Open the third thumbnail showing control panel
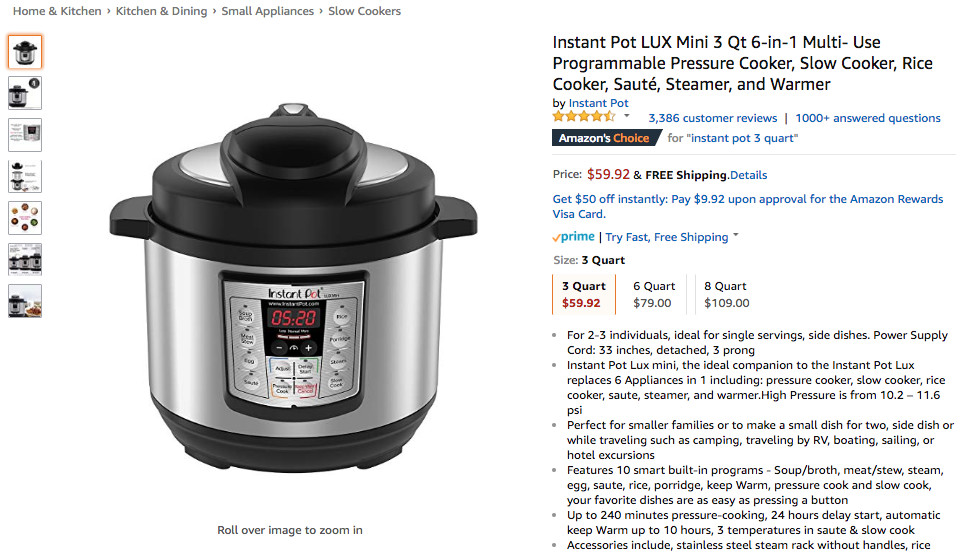960x554 pixels. coord(25,135)
